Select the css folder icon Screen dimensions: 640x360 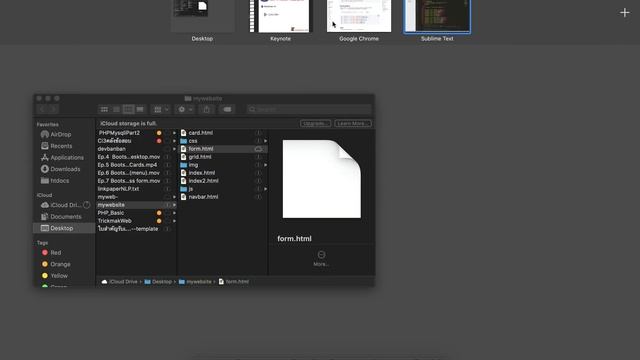click(x=184, y=141)
